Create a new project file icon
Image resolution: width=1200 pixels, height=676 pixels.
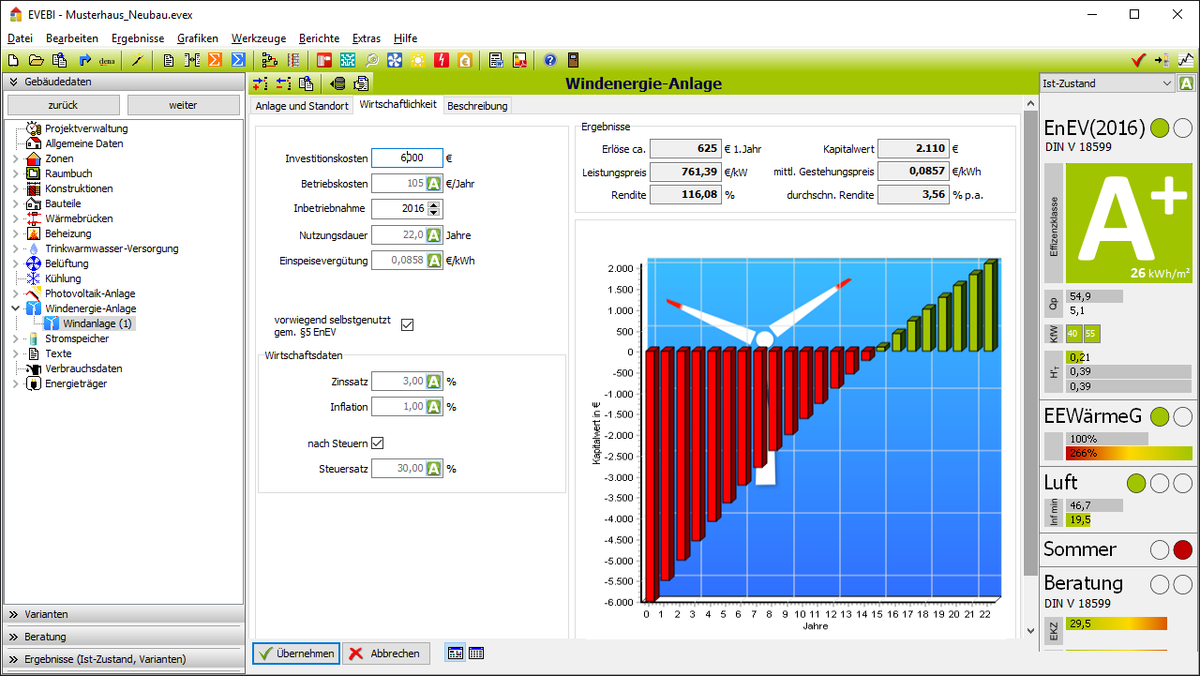coord(12,60)
